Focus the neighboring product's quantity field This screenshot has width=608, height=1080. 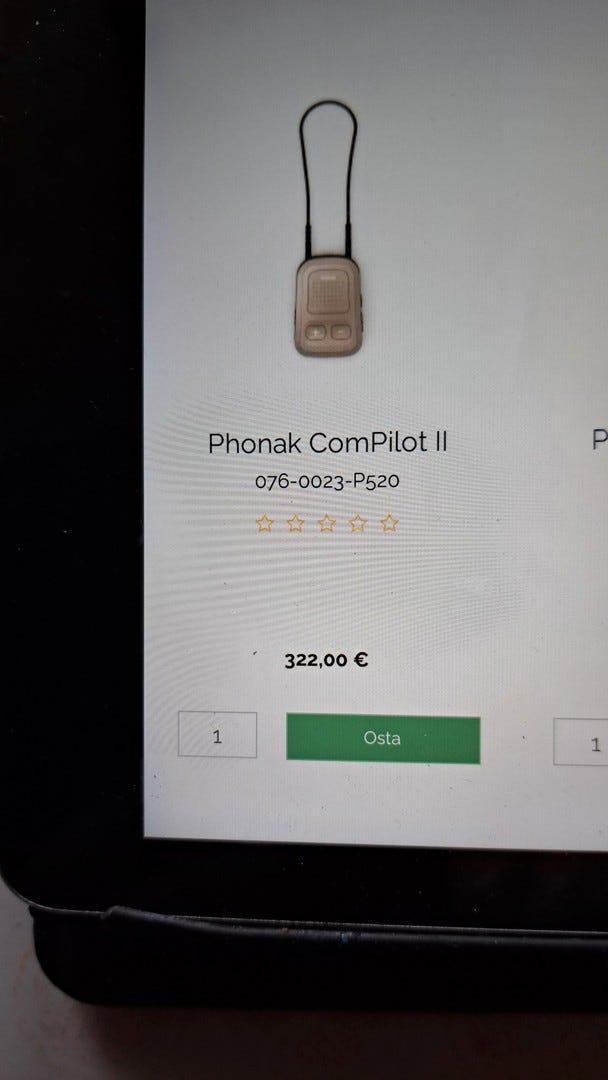pyautogui.click(x=580, y=742)
